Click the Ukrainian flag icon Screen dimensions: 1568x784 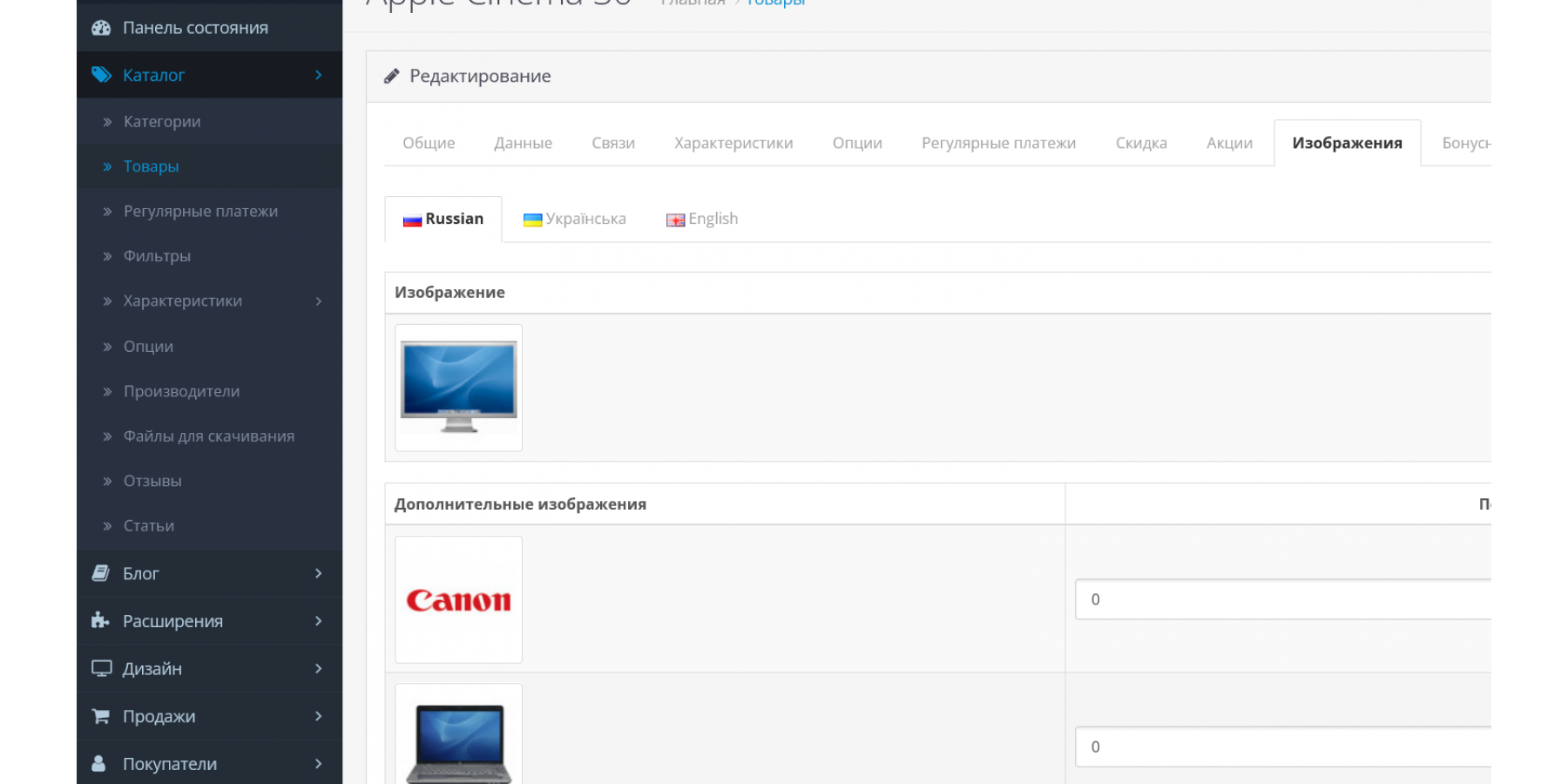(x=532, y=220)
